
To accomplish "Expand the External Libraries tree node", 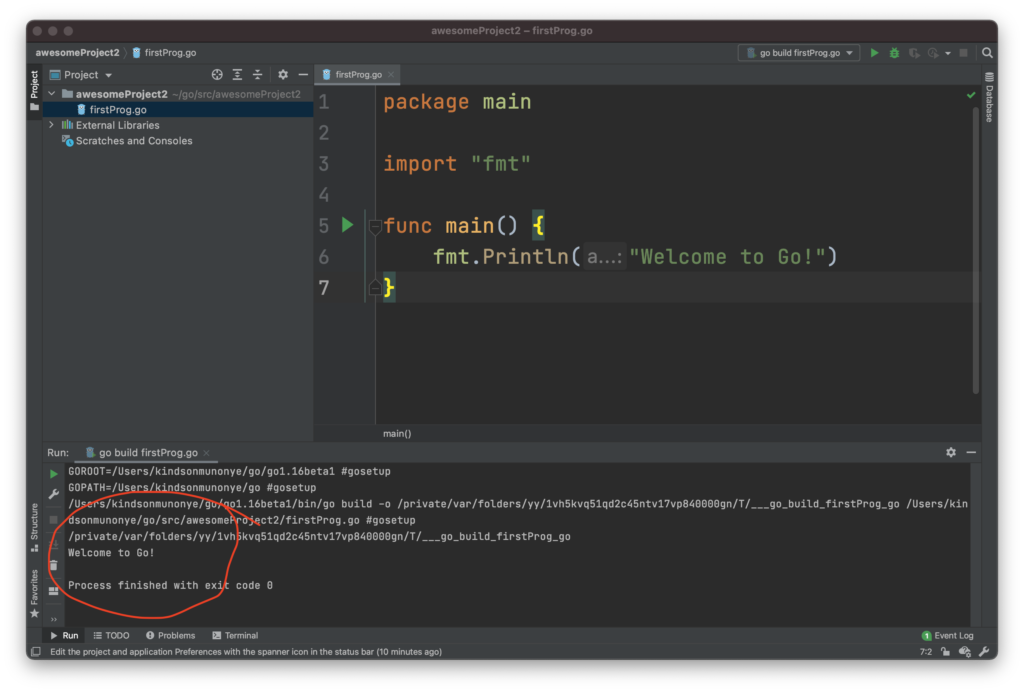I will pyautogui.click(x=51, y=125).
